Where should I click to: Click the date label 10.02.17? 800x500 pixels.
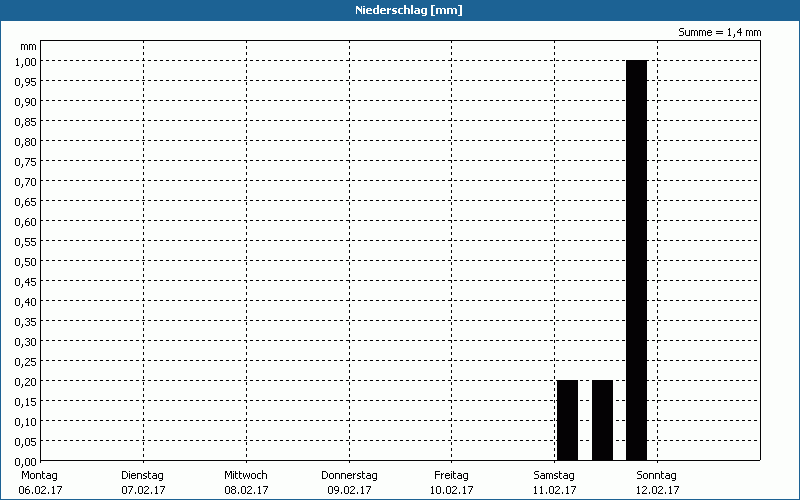click(x=452, y=490)
